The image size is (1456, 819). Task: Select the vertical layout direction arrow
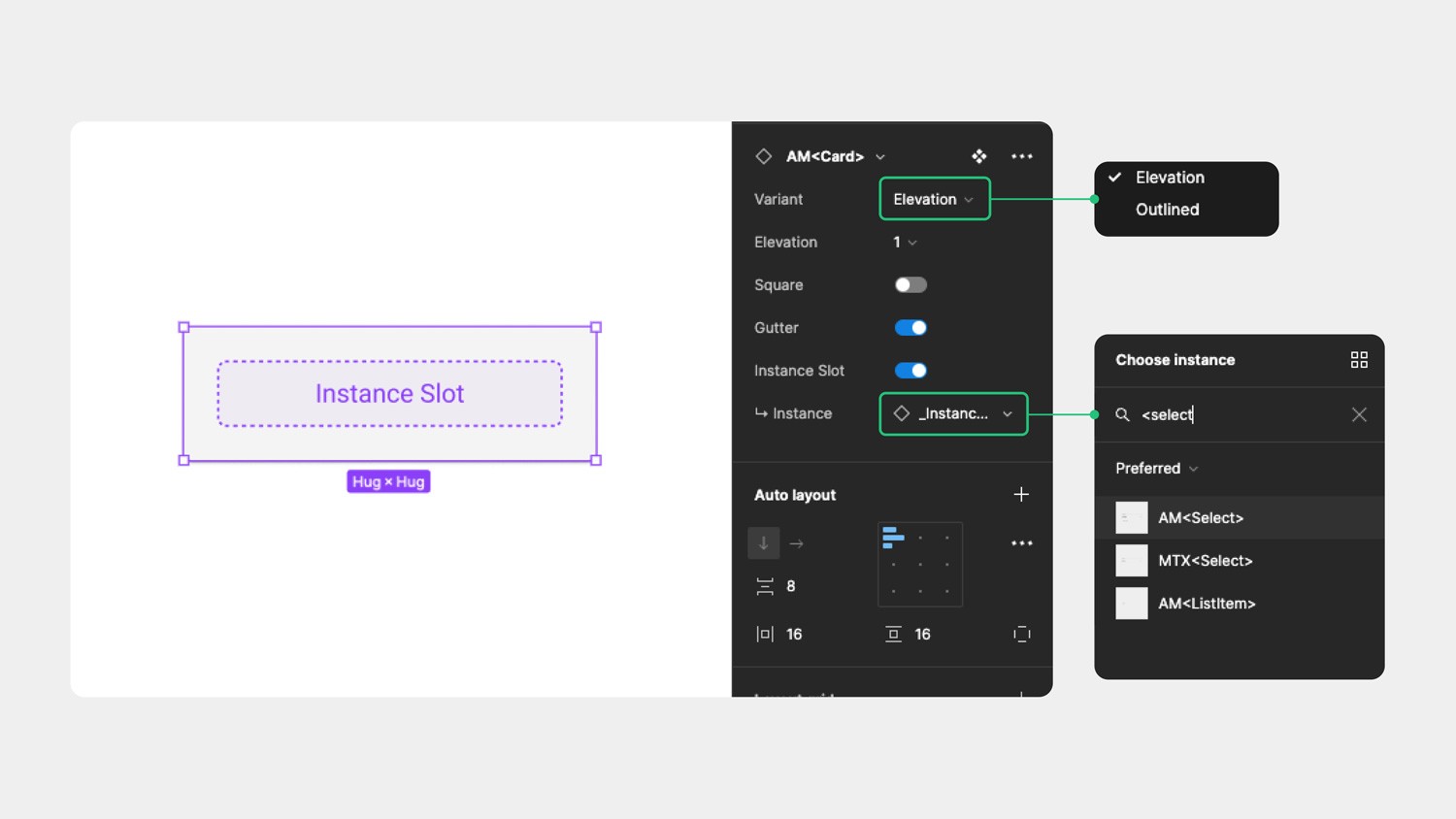pyautogui.click(x=764, y=543)
